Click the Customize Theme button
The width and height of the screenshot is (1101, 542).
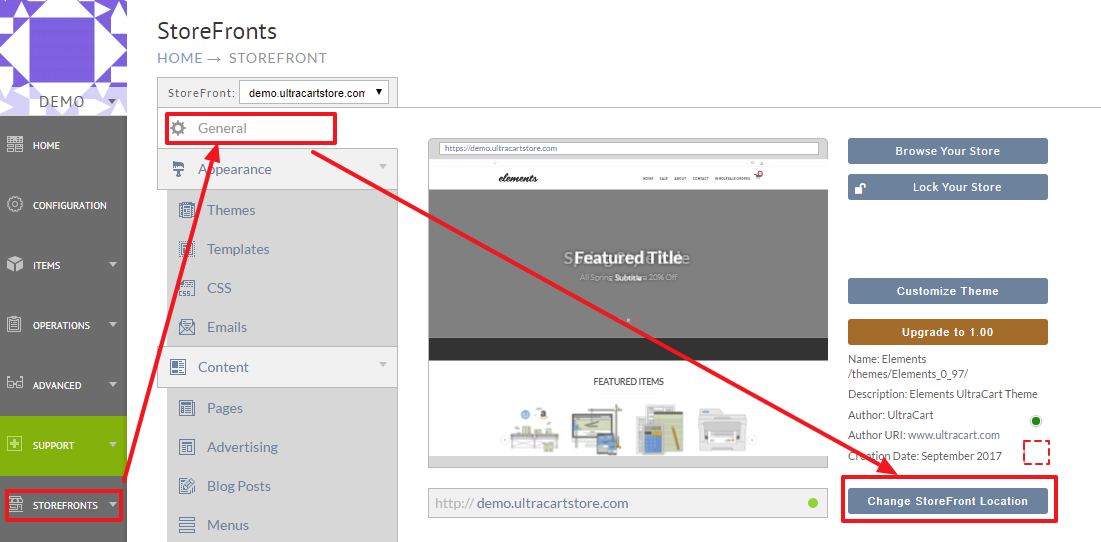pyautogui.click(x=947, y=291)
